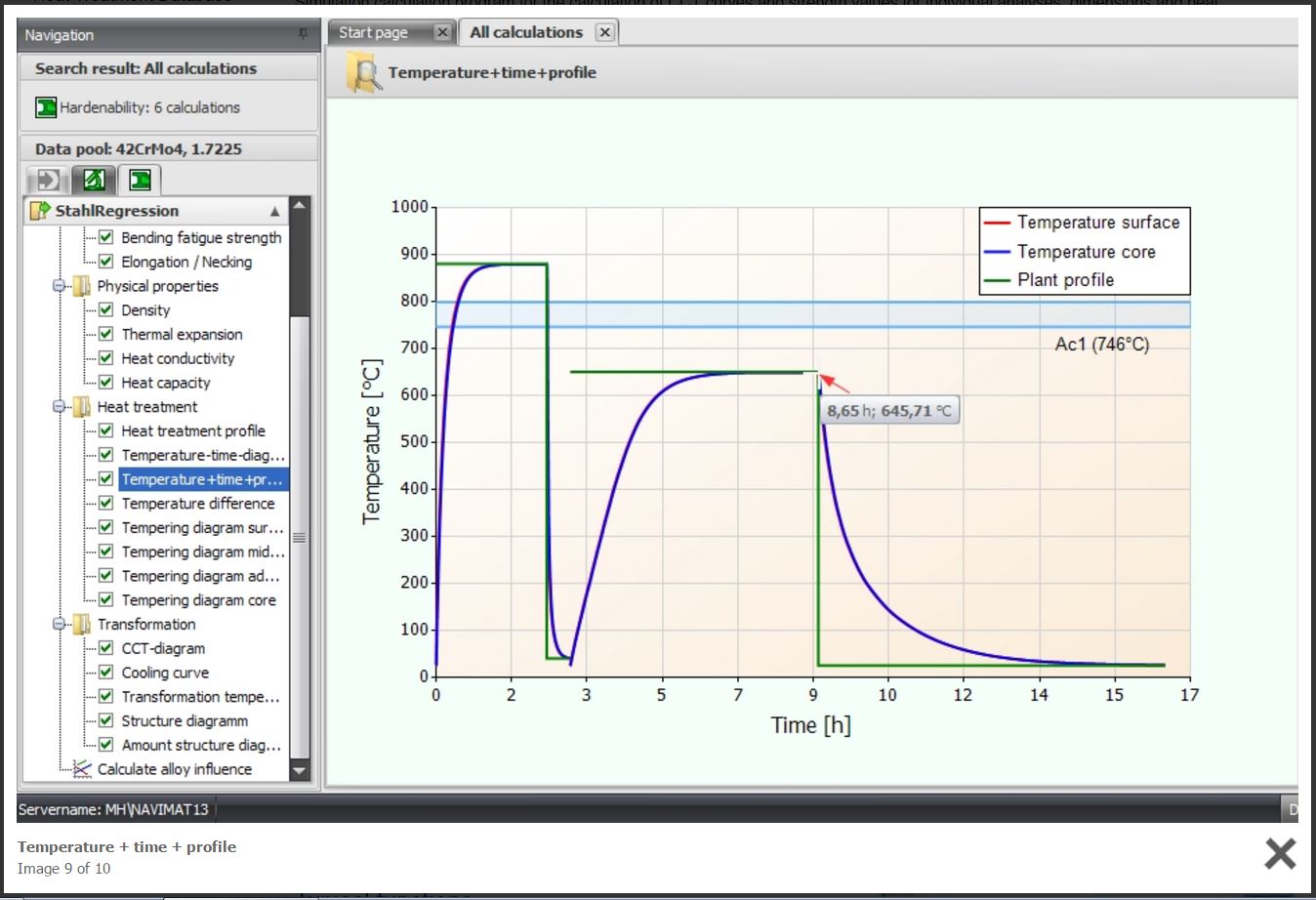Click the tree scrollbar down arrow
Screen dimensions: 1316x900
(300, 771)
